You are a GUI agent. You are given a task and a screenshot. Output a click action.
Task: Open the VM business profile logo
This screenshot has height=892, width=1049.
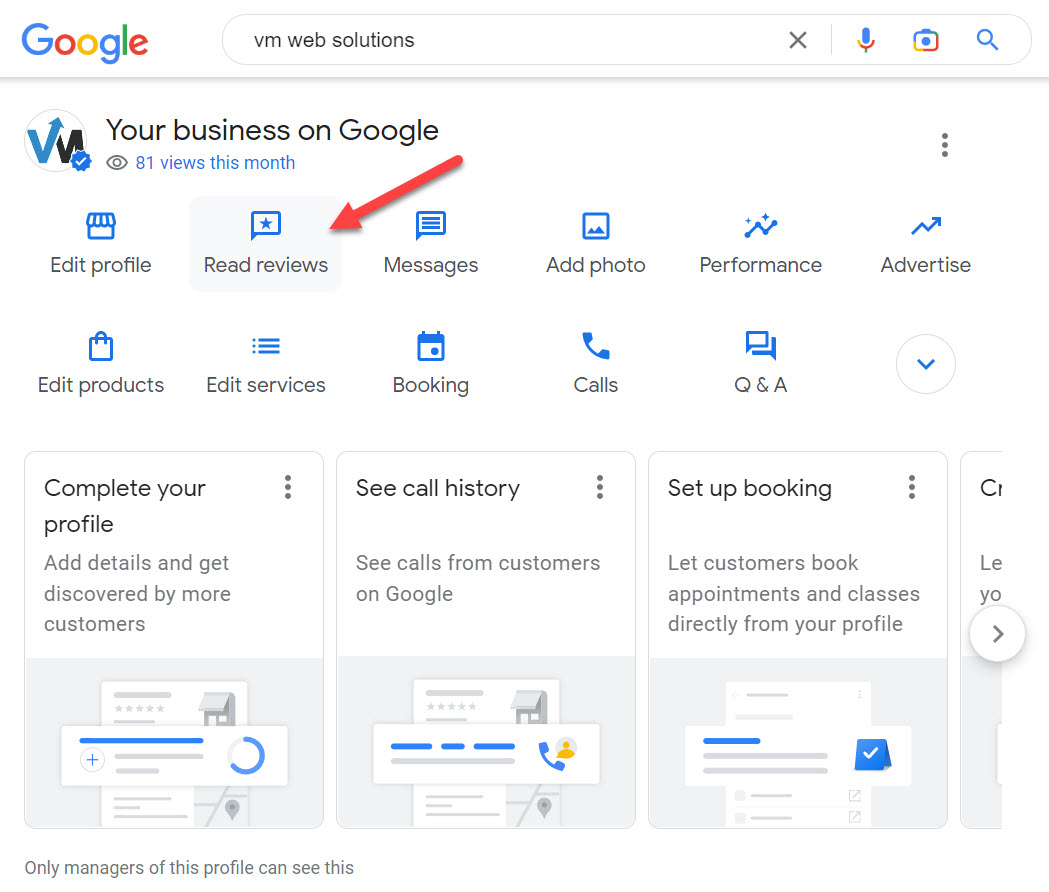pos(56,141)
